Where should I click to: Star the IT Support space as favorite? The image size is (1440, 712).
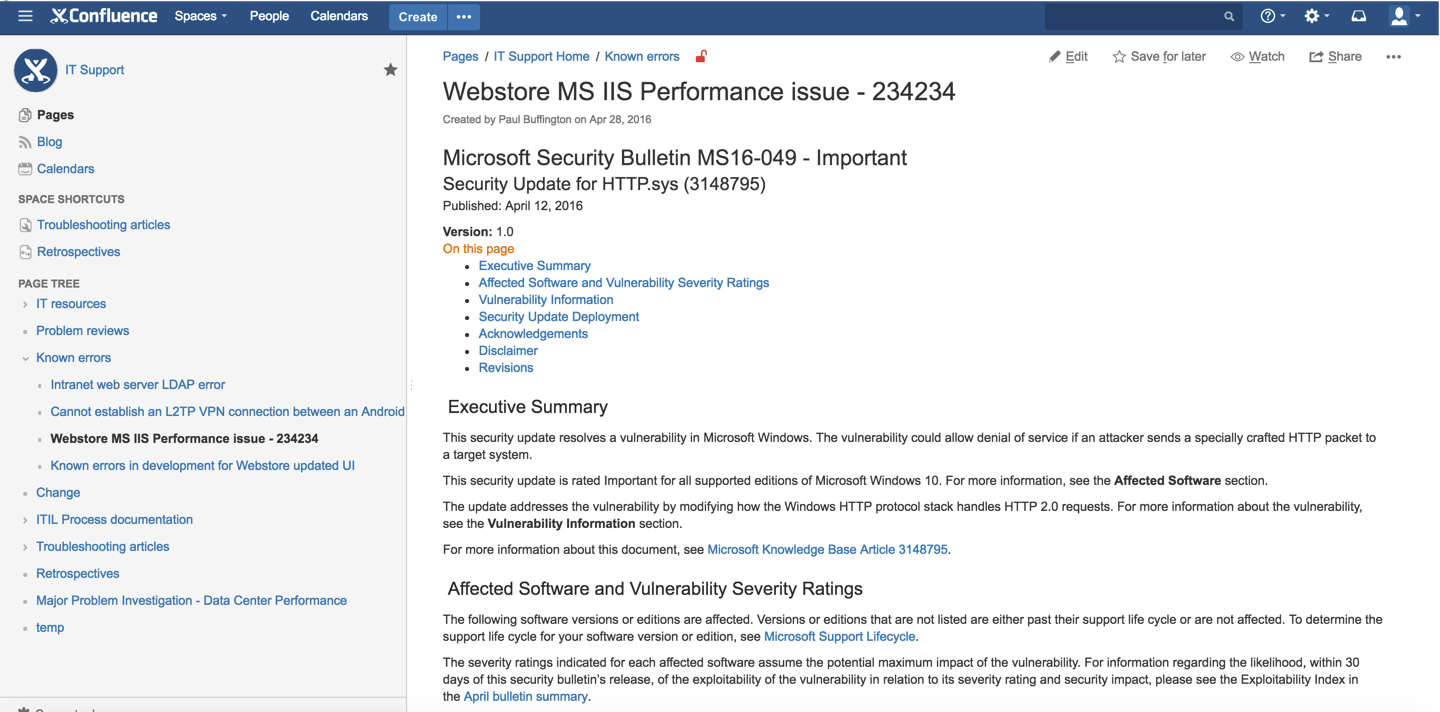point(390,70)
